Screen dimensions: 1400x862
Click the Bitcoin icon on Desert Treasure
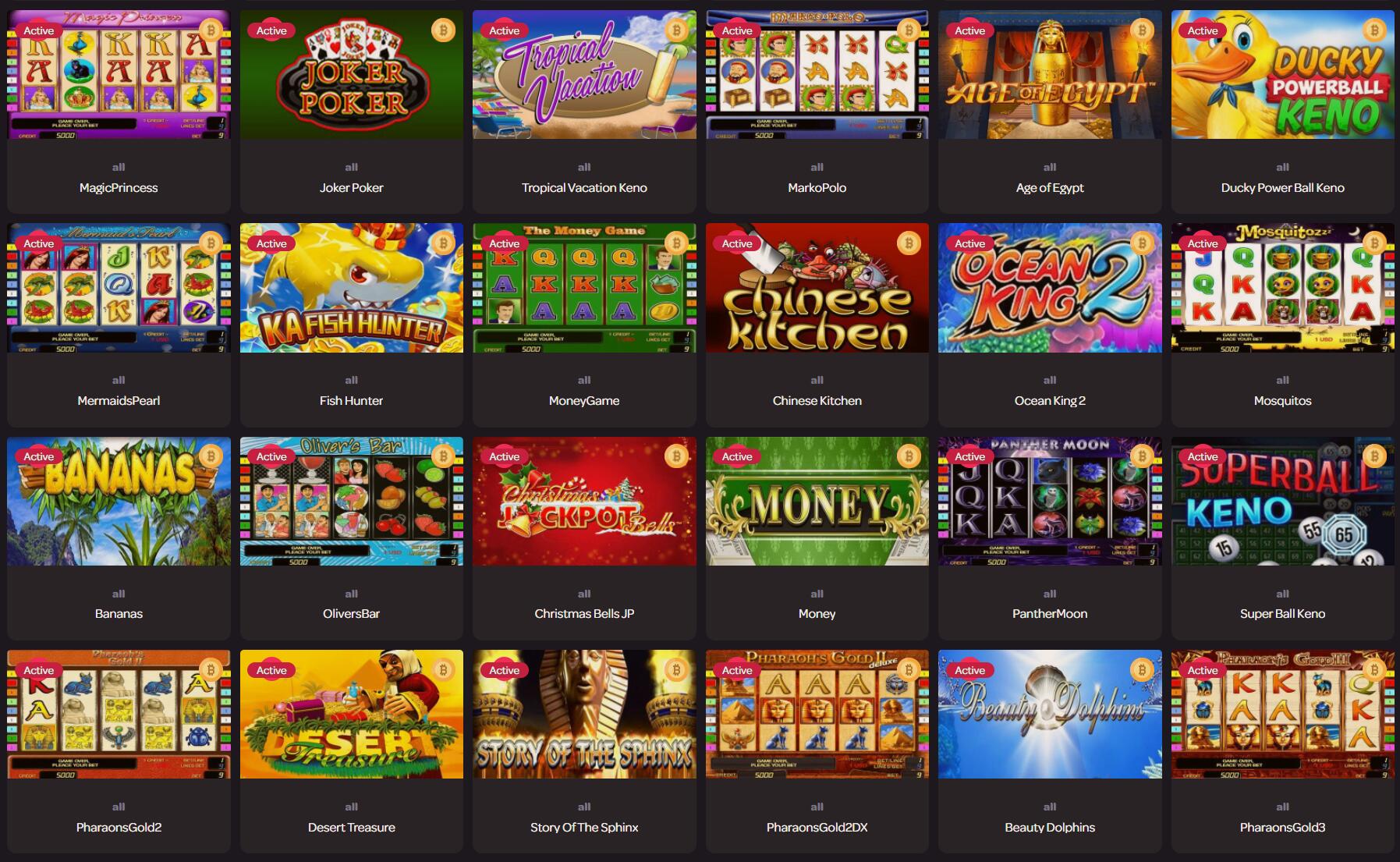[x=443, y=670]
